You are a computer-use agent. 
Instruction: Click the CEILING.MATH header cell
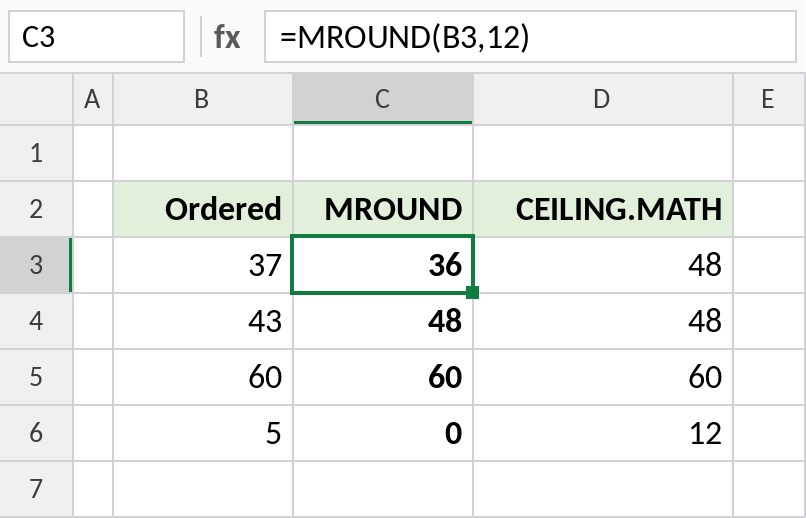(x=603, y=209)
